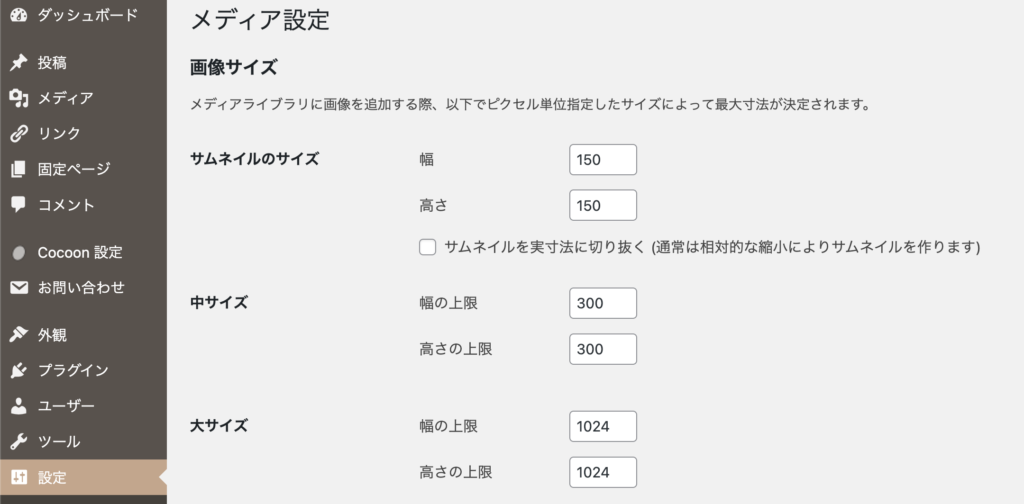Click the Pages icon in sidebar
The height and width of the screenshot is (504, 1024).
[x=18, y=169]
